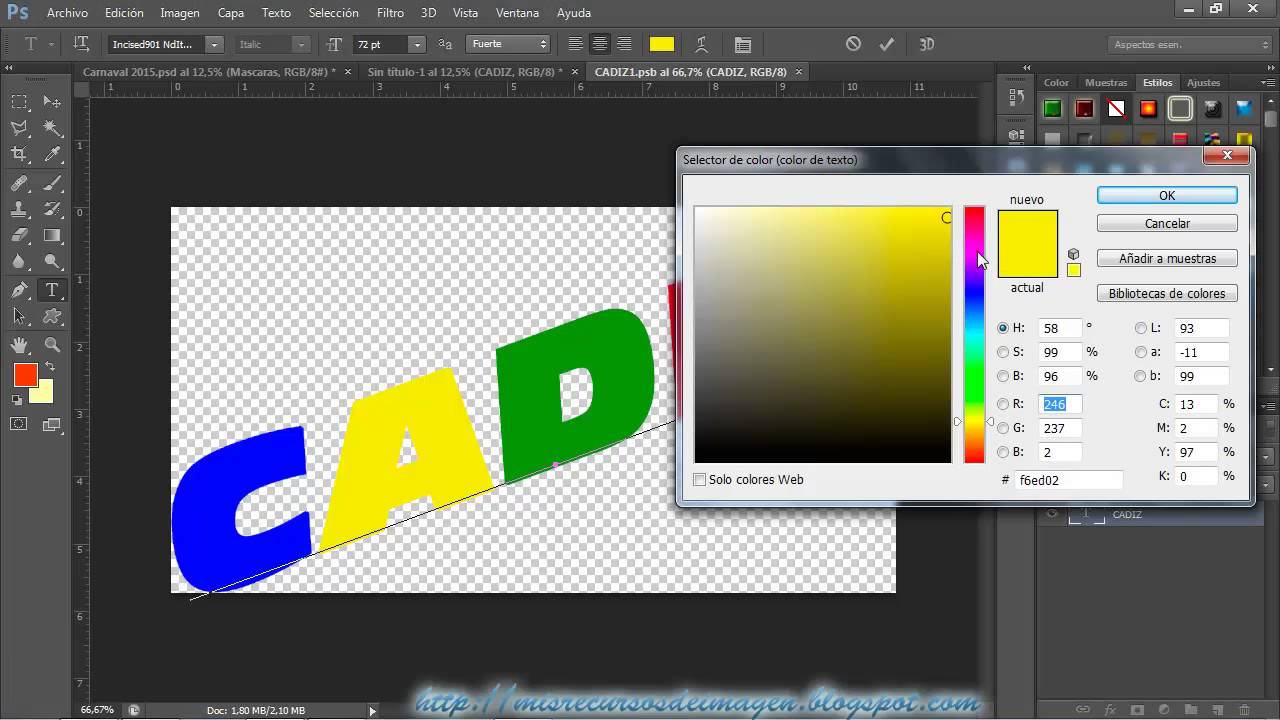Commit the current text edits

click(x=886, y=44)
